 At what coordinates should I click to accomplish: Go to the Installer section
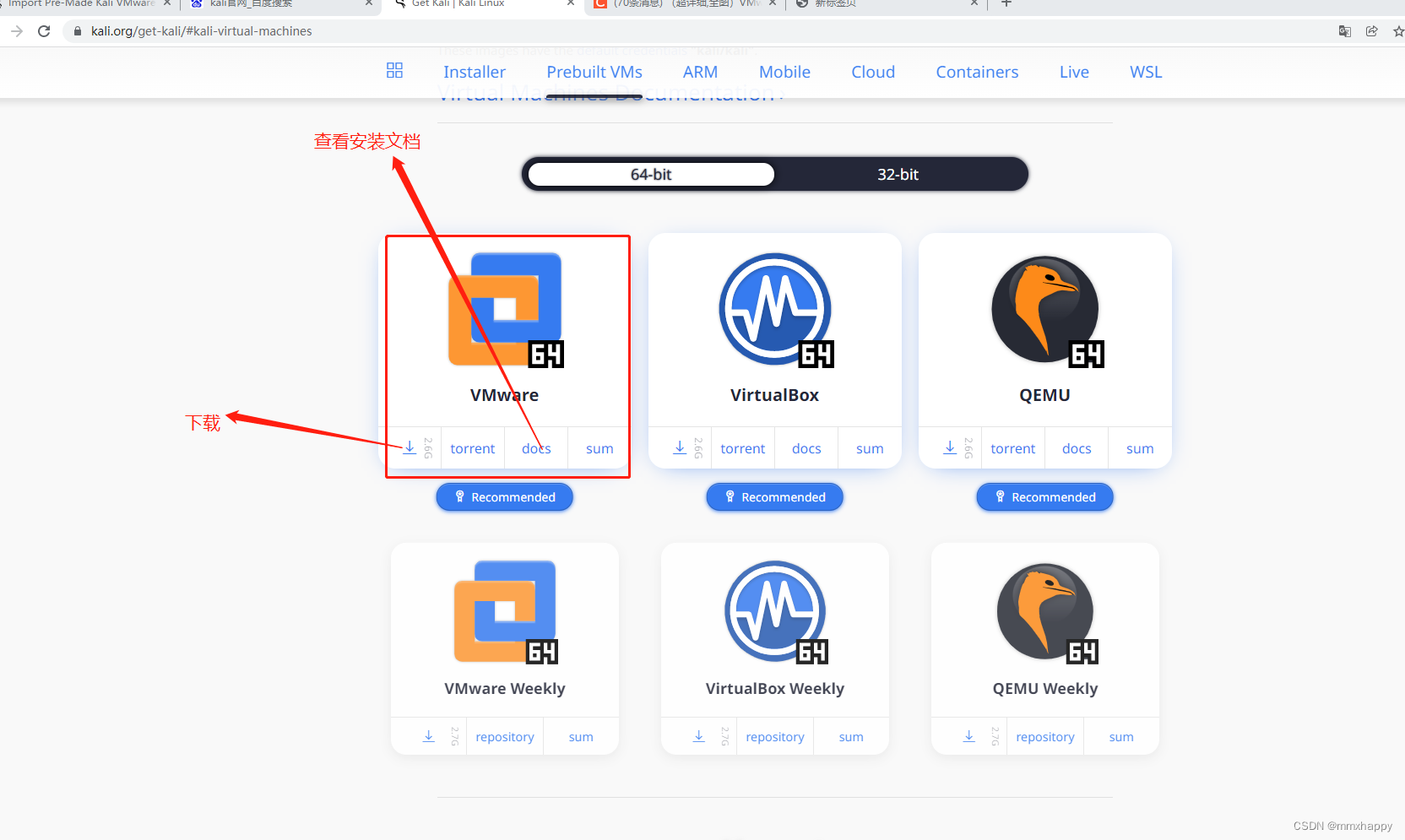coord(475,72)
